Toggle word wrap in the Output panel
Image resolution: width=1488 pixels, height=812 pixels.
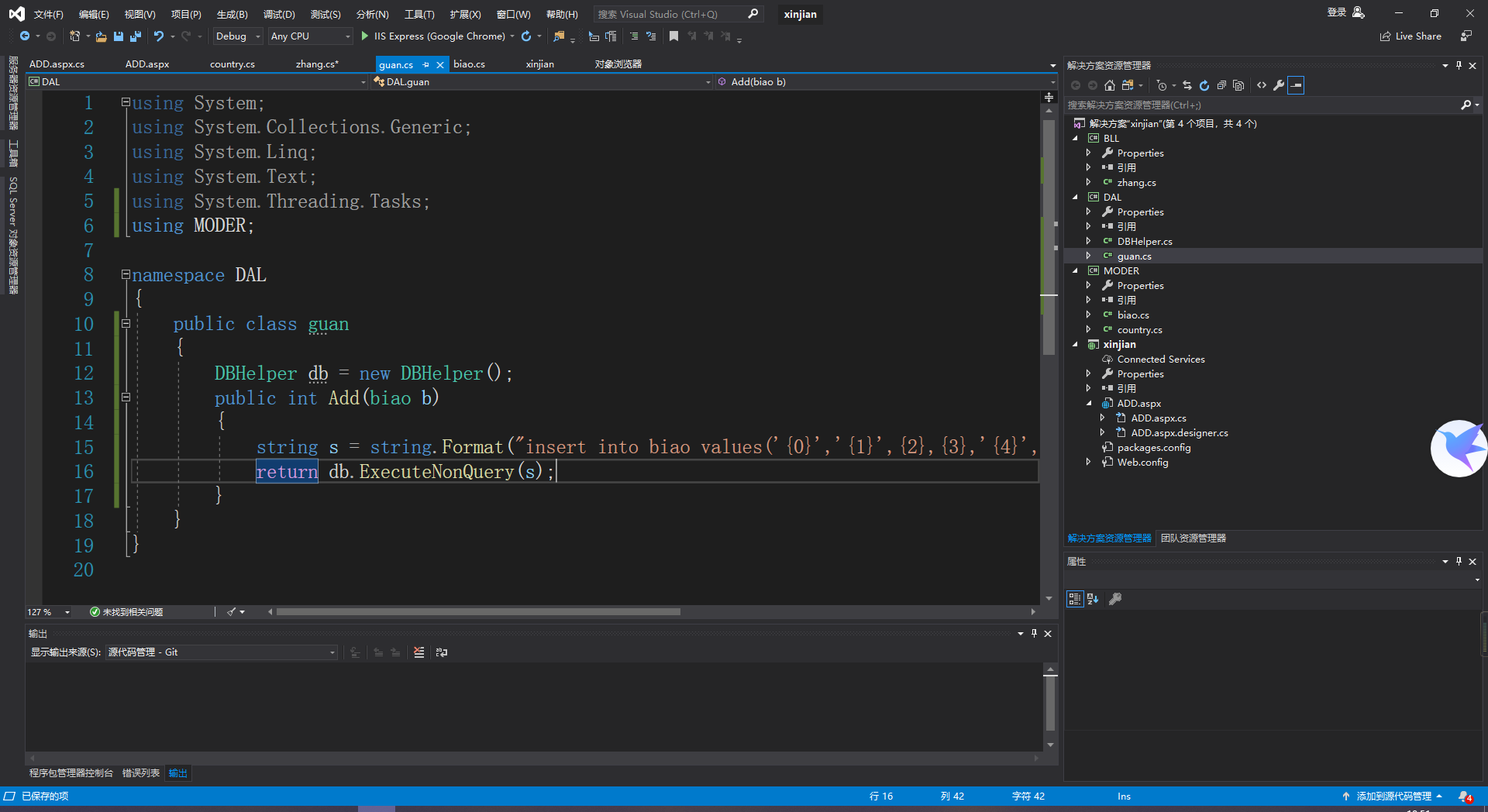(442, 652)
